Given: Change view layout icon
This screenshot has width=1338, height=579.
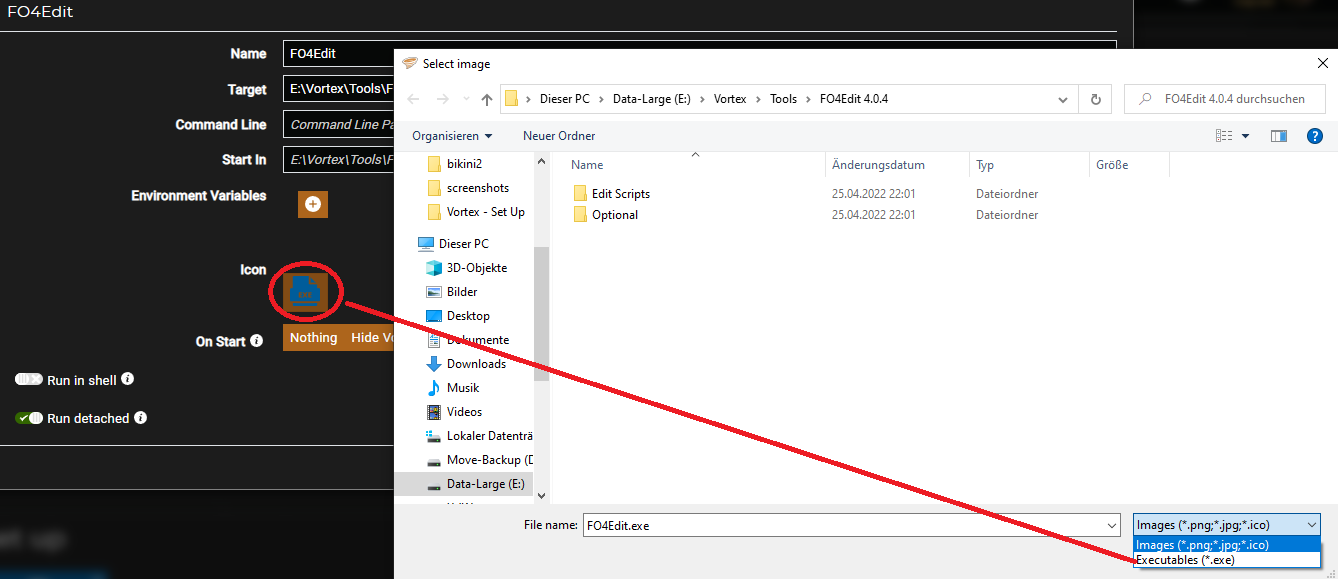Looking at the screenshot, I should click(1224, 136).
